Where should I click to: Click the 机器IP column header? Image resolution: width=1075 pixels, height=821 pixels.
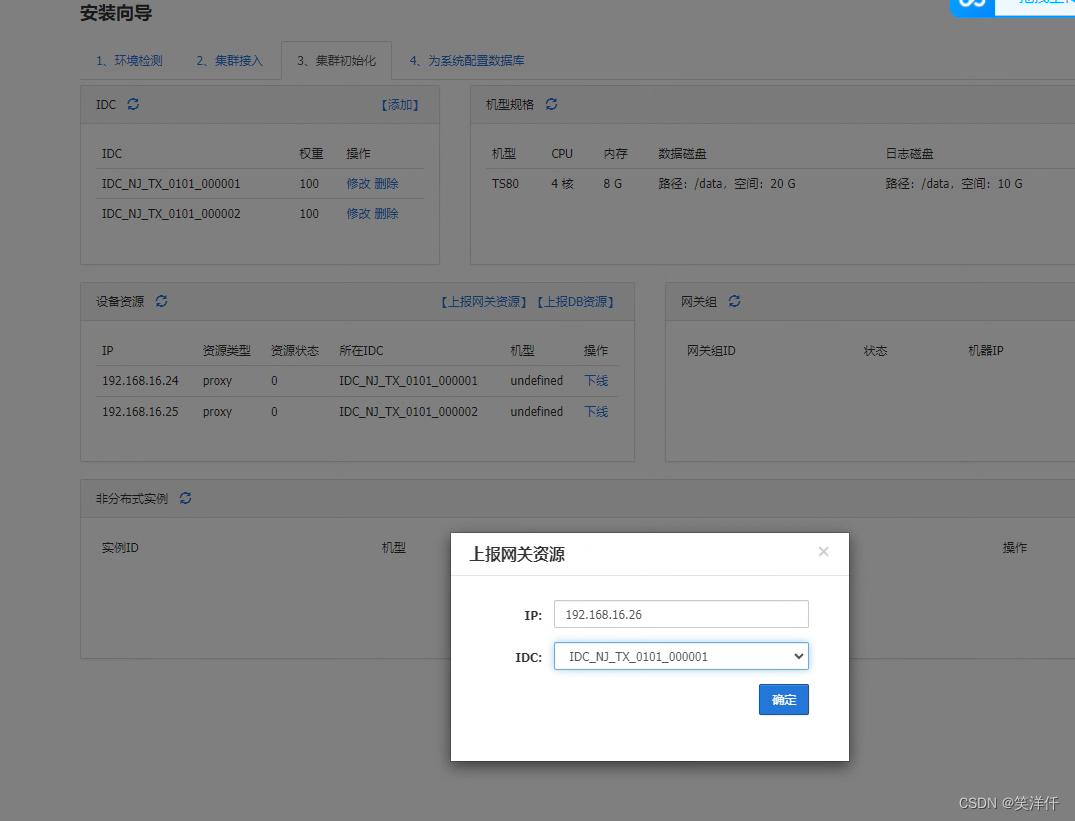click(985, 351)
